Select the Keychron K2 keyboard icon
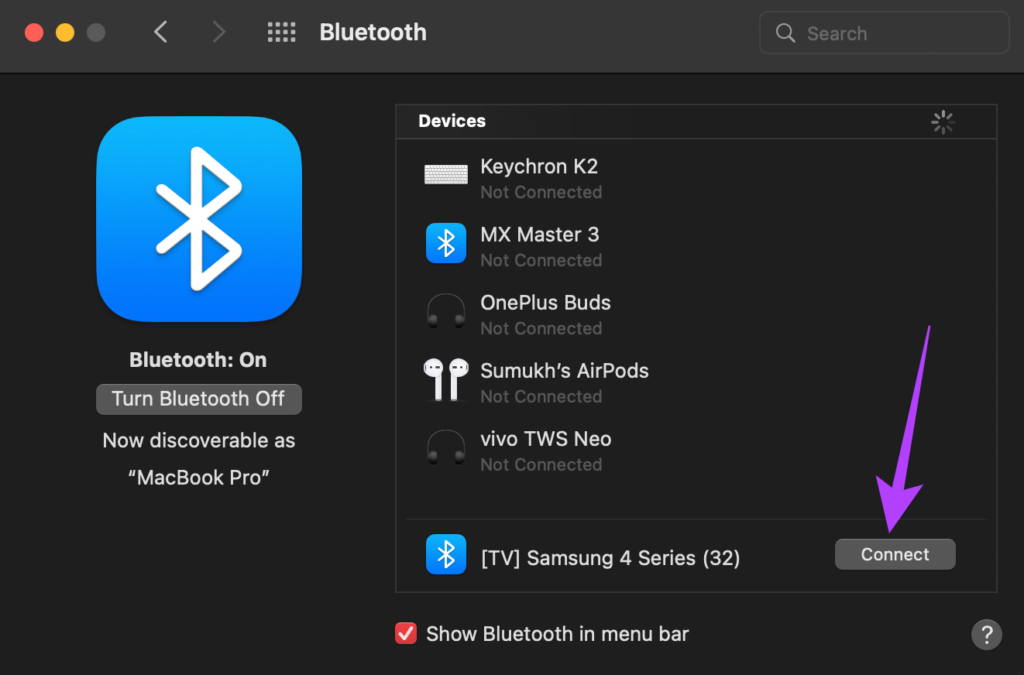1024x675 pixels. 445,173
